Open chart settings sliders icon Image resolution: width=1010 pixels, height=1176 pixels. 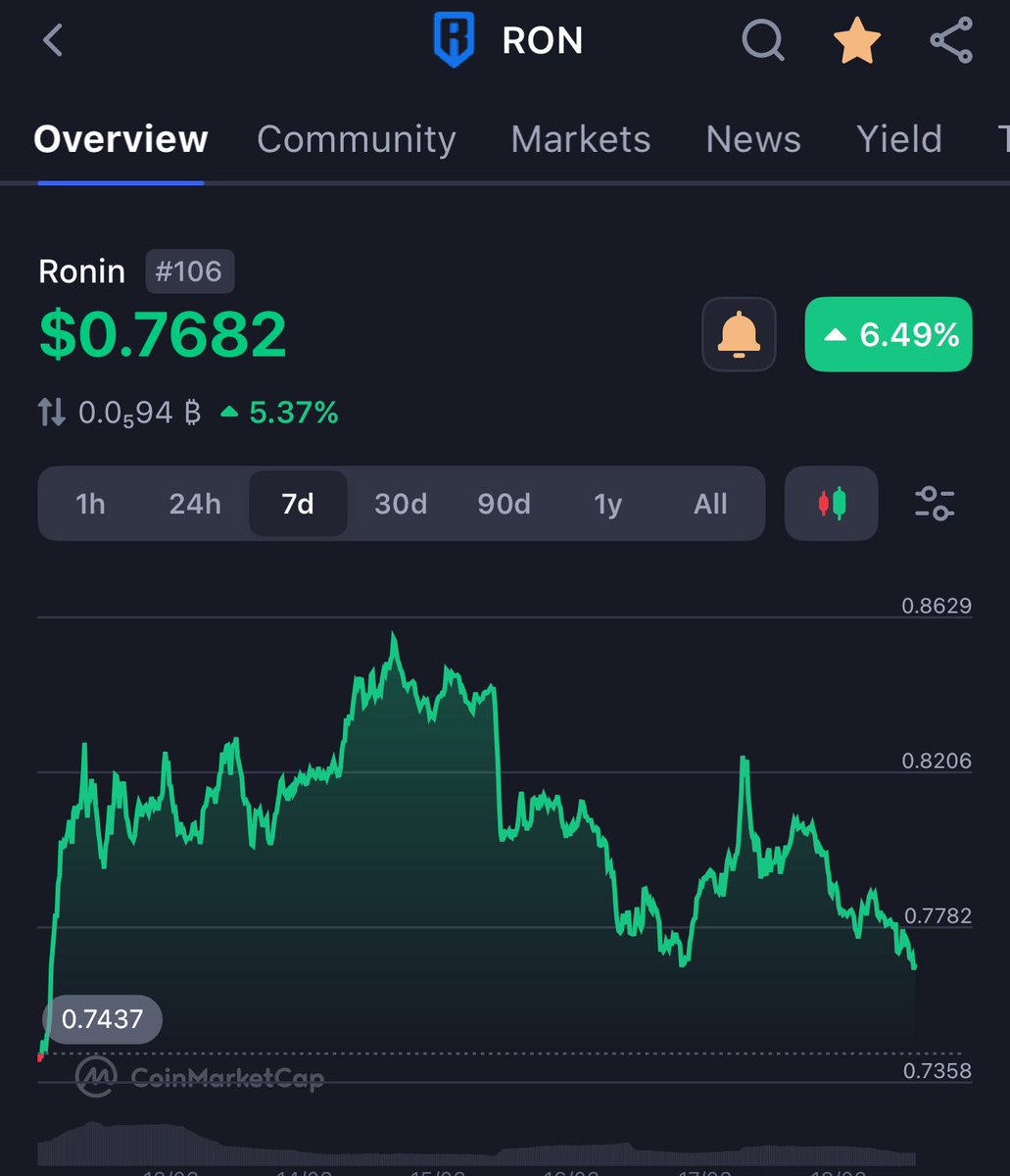935,504
